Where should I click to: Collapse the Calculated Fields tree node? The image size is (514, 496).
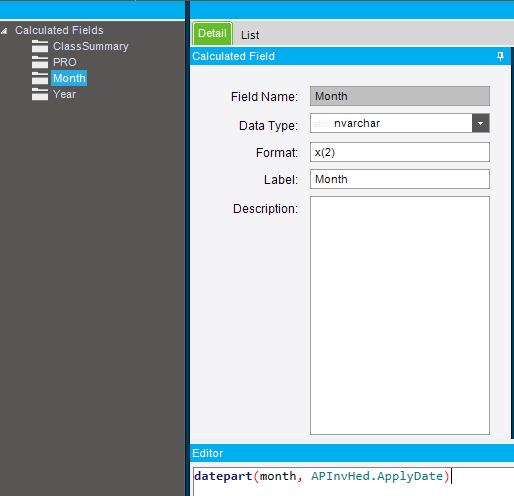coord(4,31)
